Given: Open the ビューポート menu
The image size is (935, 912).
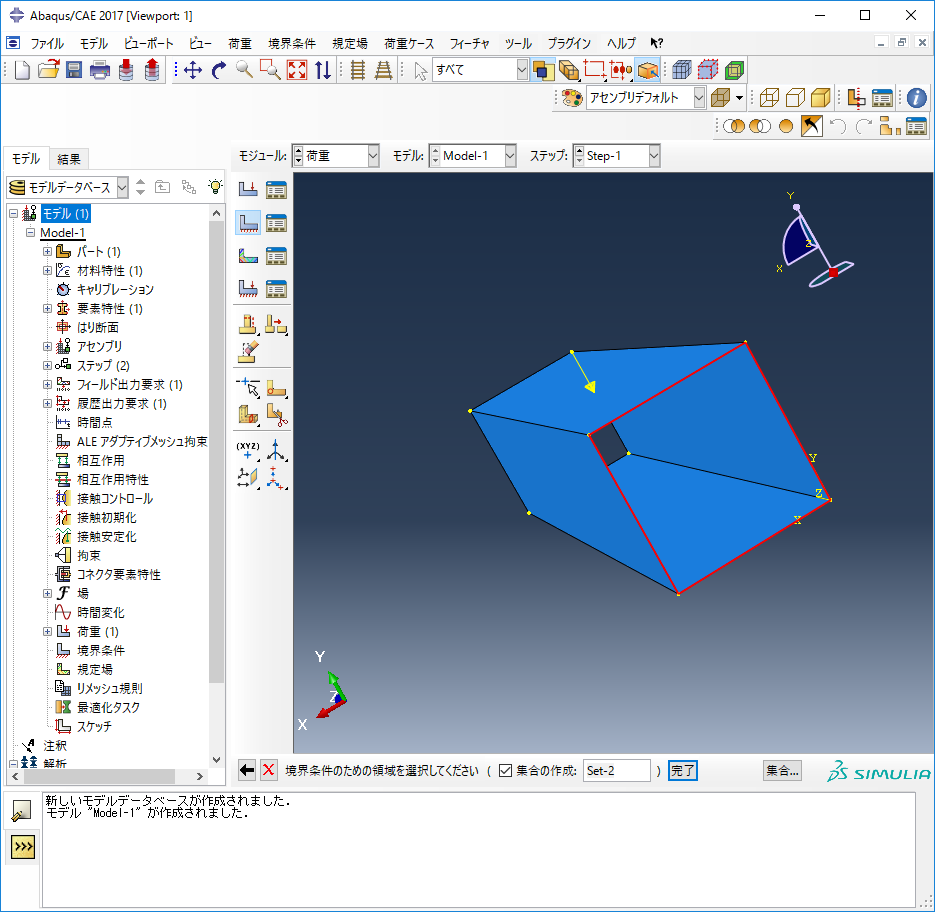Looking at the screenshot, I should tap(148, 44).
